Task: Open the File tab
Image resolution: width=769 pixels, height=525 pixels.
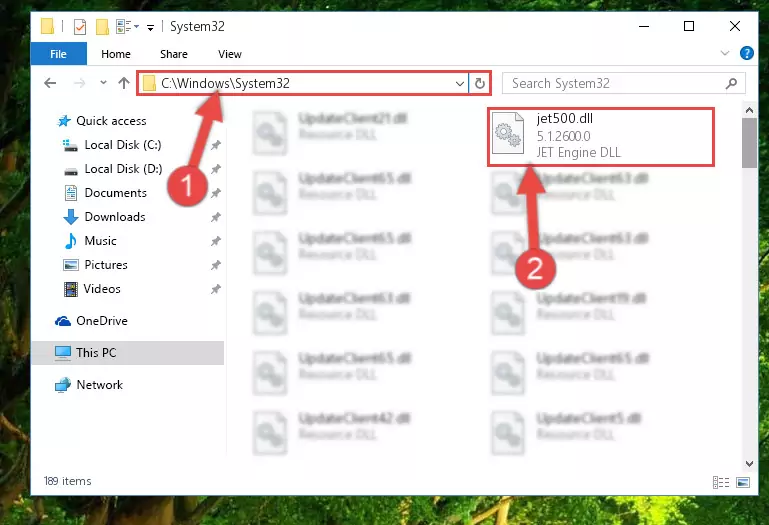Action: coord(58,54)
